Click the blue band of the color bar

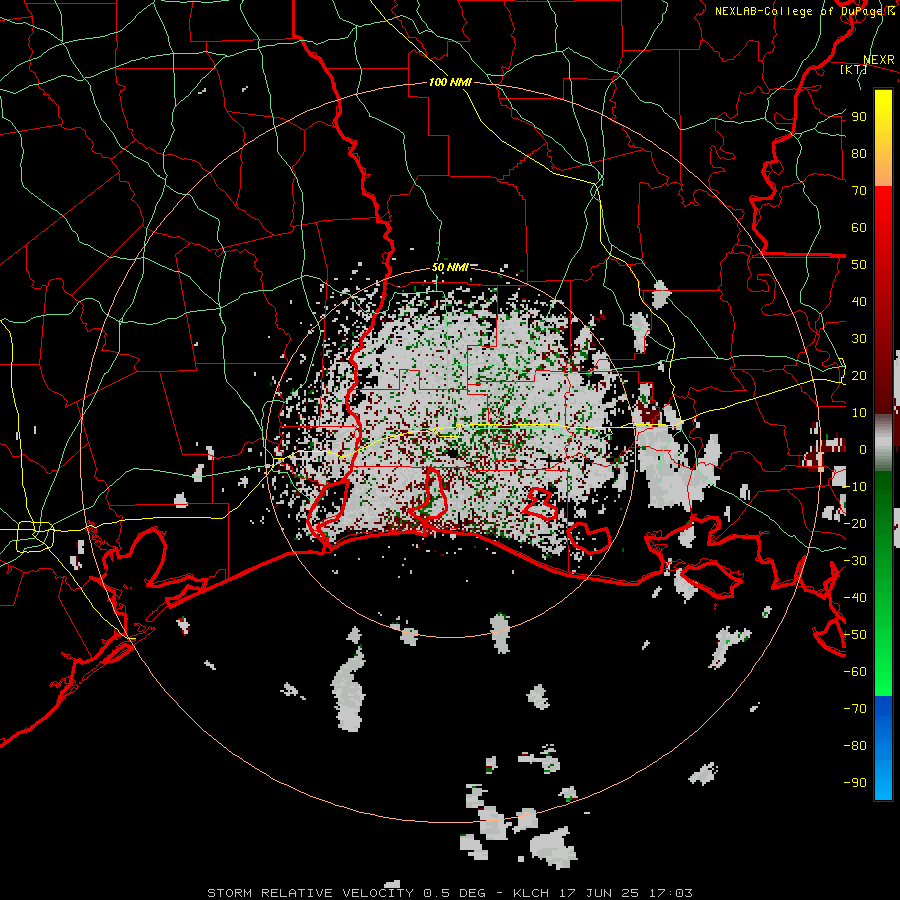click(883, 748)
